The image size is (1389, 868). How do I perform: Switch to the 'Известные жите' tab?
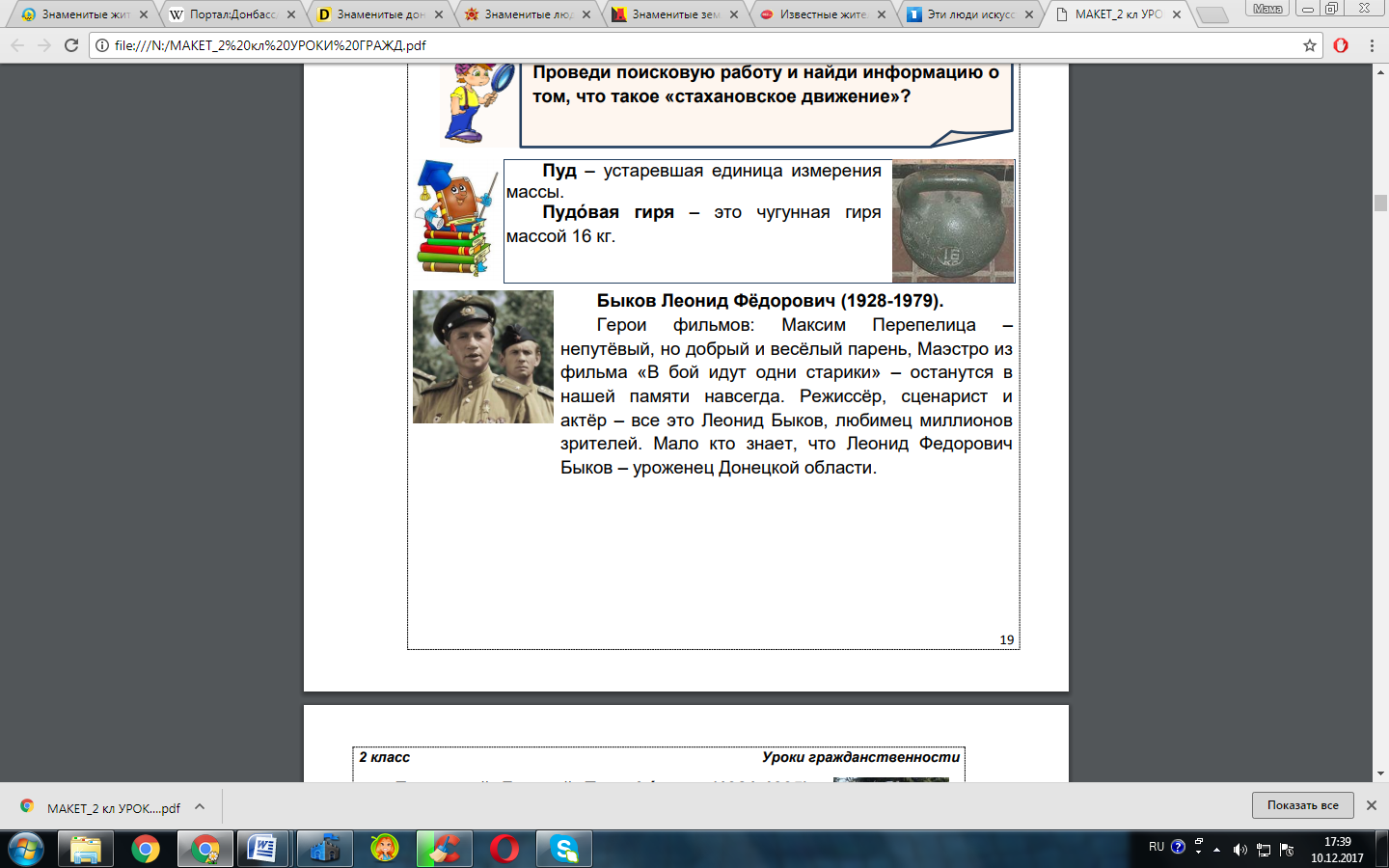823,14
